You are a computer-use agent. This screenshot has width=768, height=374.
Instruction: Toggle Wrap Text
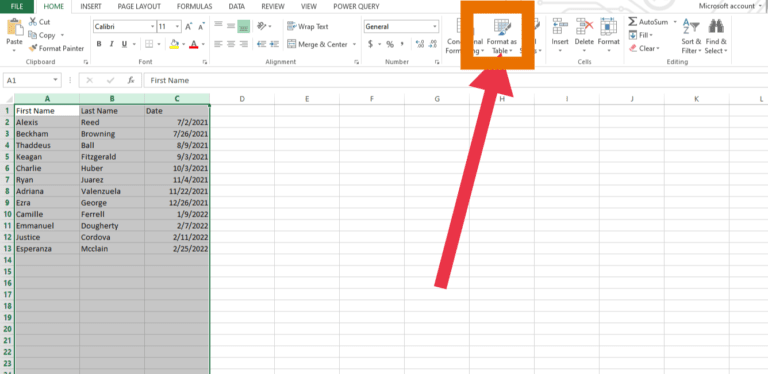pyautogui.click(x=308, y=26)
